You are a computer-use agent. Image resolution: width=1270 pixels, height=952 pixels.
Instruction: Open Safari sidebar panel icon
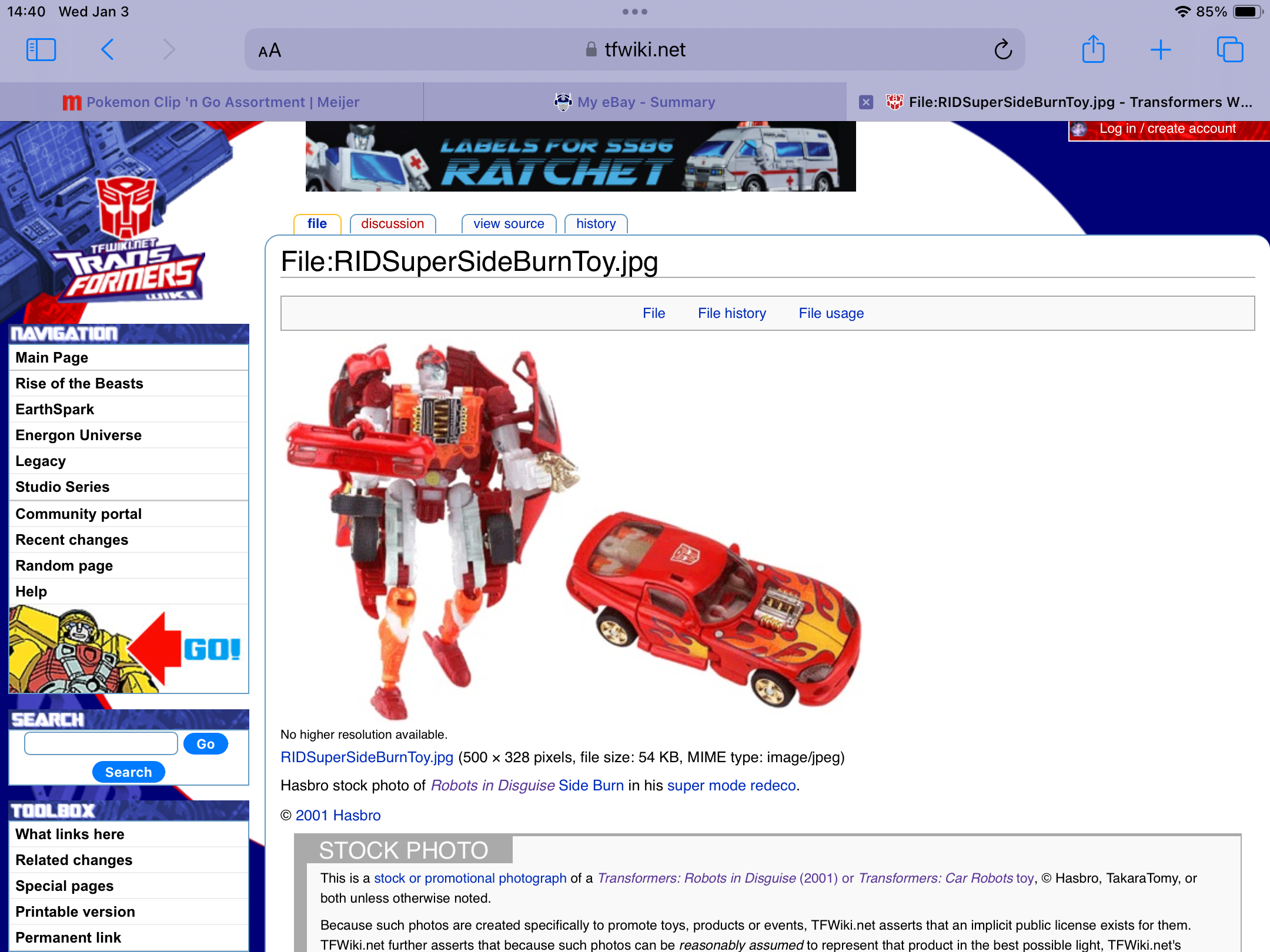41,50
